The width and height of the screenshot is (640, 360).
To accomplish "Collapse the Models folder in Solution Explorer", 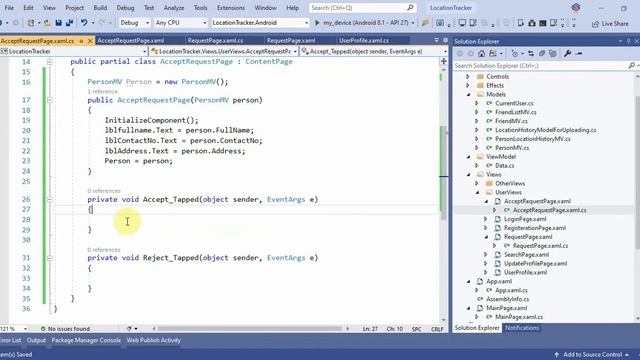I will tap(468, 95).
